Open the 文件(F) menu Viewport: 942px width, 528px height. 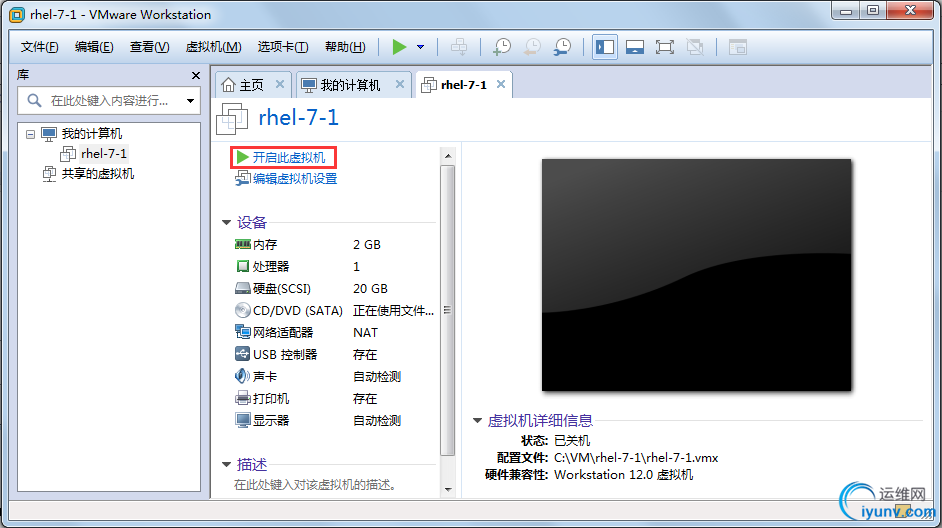pyautogui.click(x=40, y=47)
